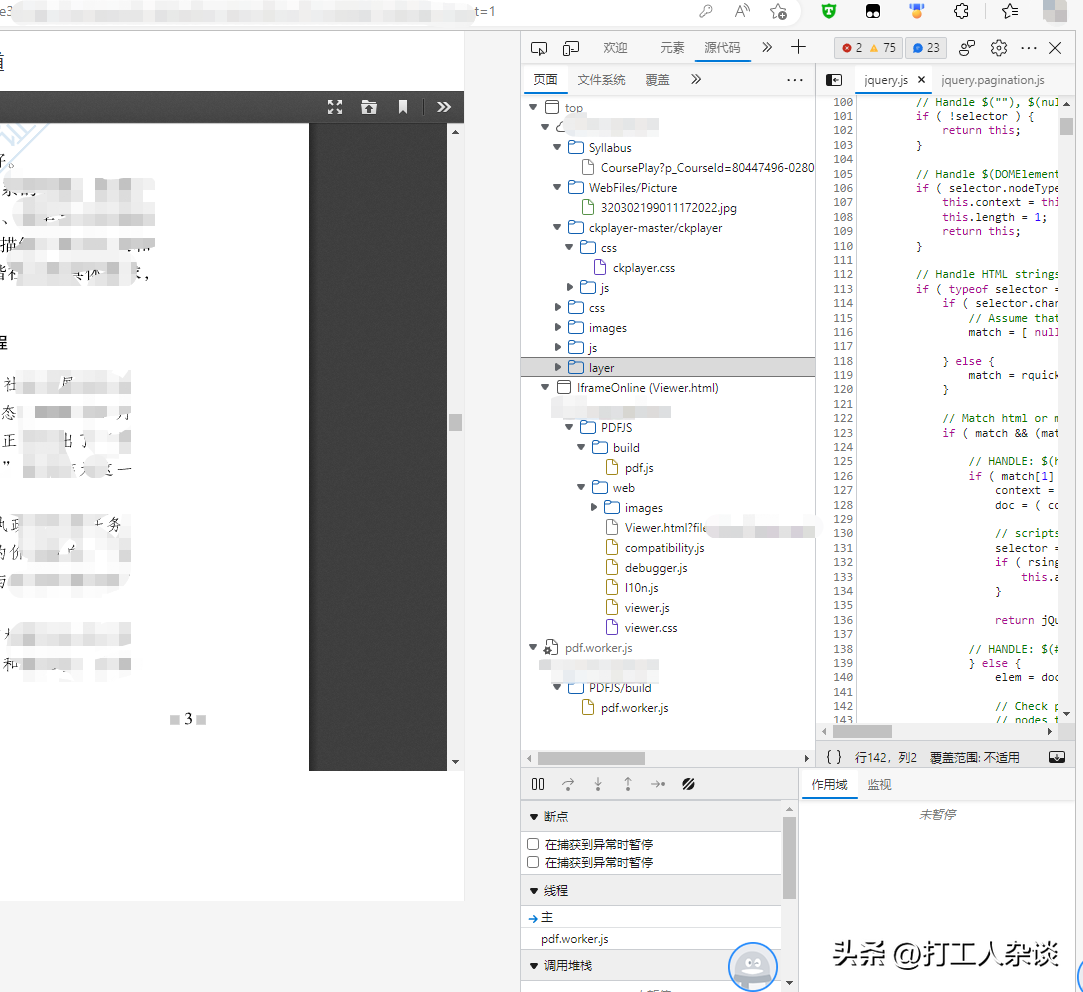Add a new DevTools tab plus icon
This screenshot has width=1083, height=992.
[798, 47]
